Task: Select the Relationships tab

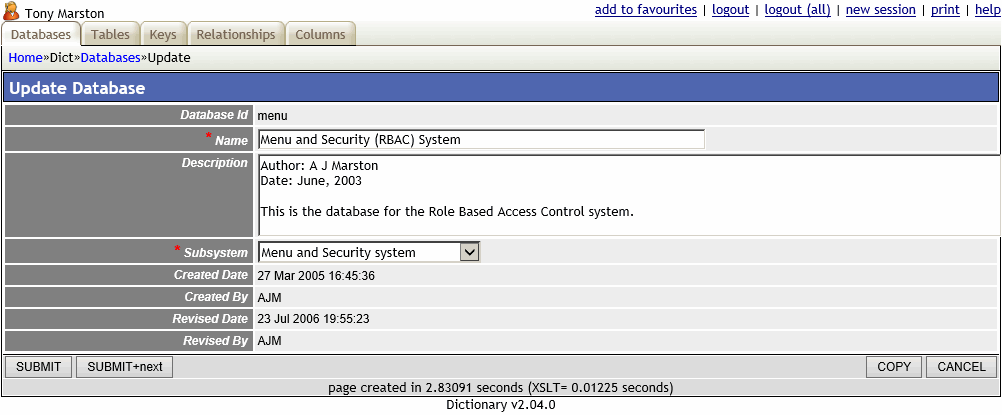Action: pyautogui.click(x=235, y=34)
